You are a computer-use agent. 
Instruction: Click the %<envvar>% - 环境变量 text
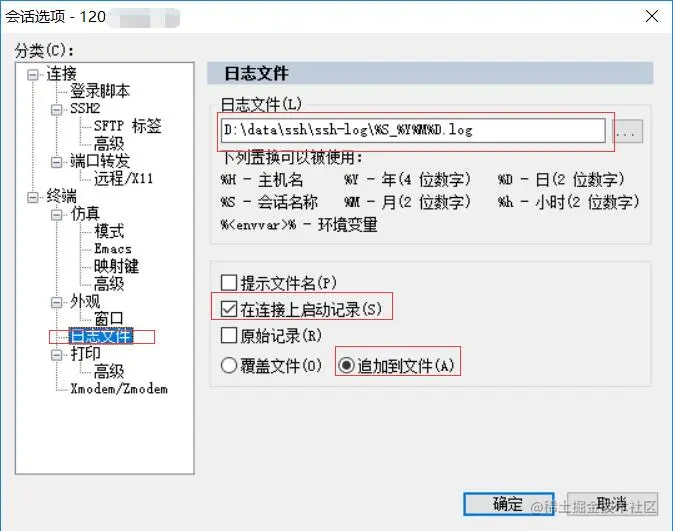[x=299, y=225]
